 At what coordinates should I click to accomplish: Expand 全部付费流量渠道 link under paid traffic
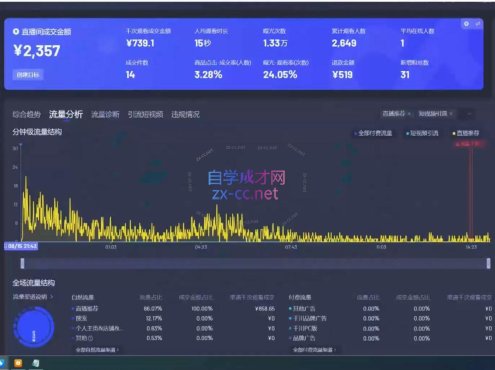(x=314, y=350)
